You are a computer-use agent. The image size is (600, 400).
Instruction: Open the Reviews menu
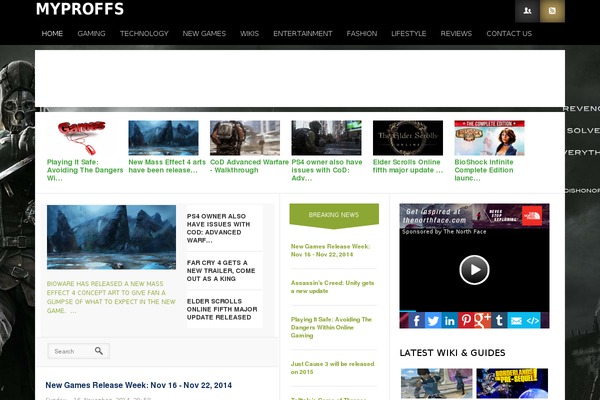[x=456, y=34]
